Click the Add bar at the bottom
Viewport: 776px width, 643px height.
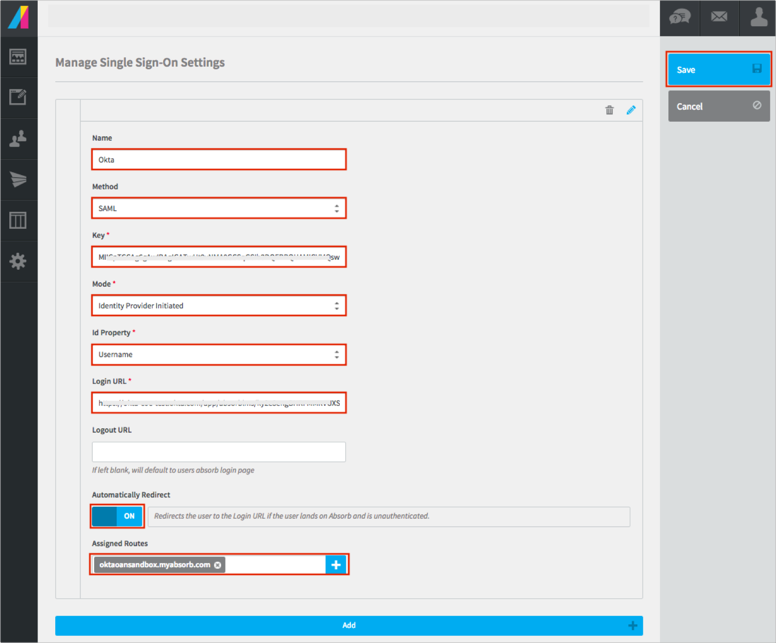348,625
